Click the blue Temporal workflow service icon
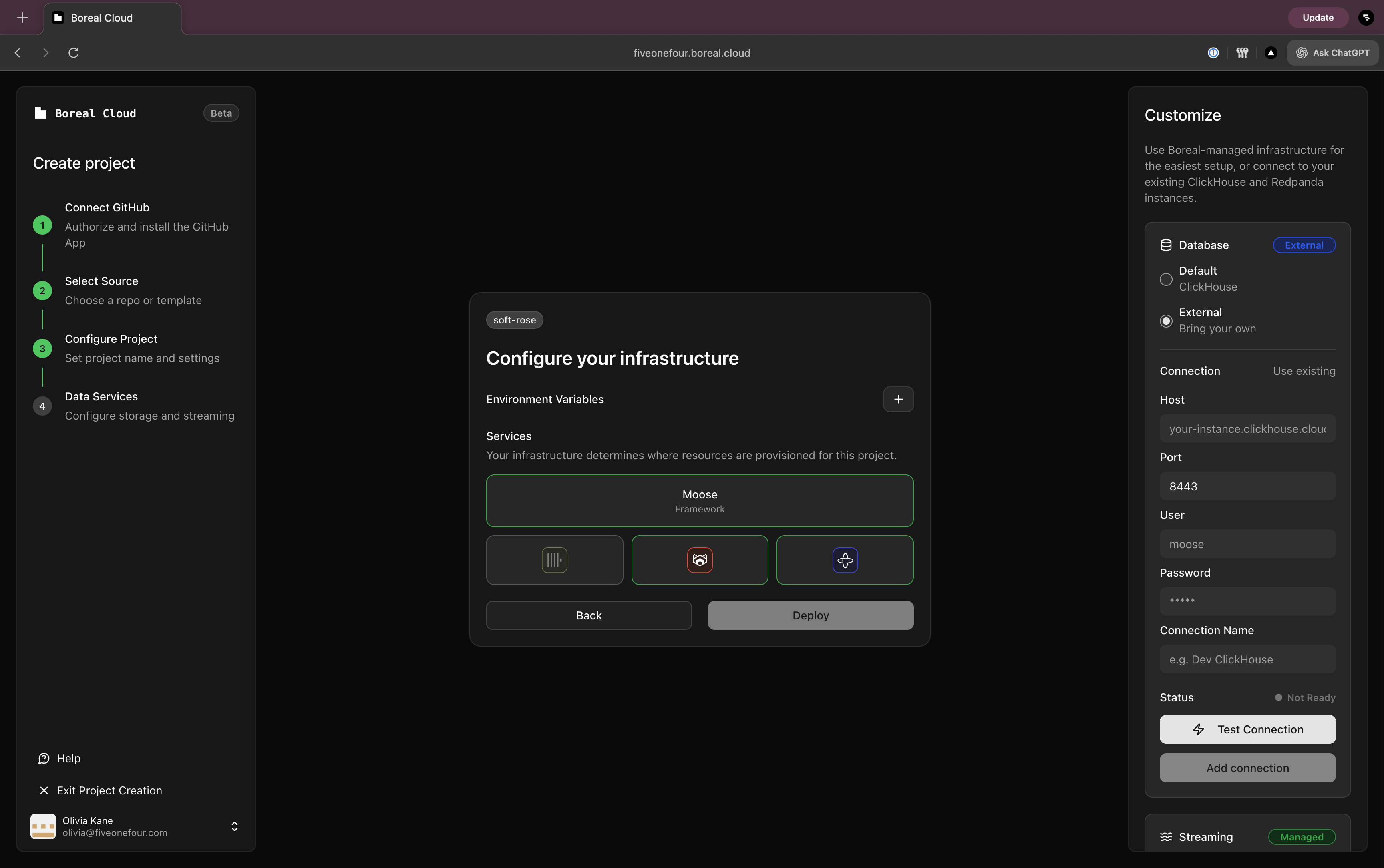Viewport: 1384px width, 868px height. tap(845, 560)
